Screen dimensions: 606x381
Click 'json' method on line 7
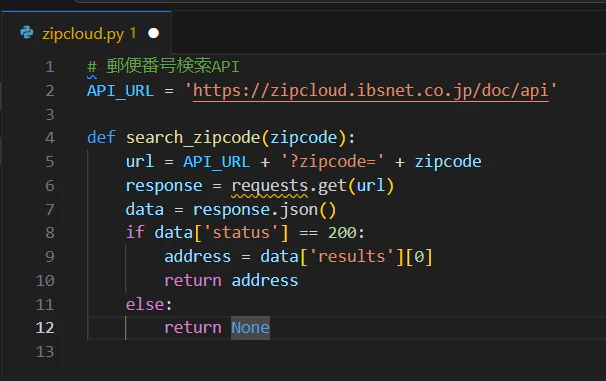(298, 210)
